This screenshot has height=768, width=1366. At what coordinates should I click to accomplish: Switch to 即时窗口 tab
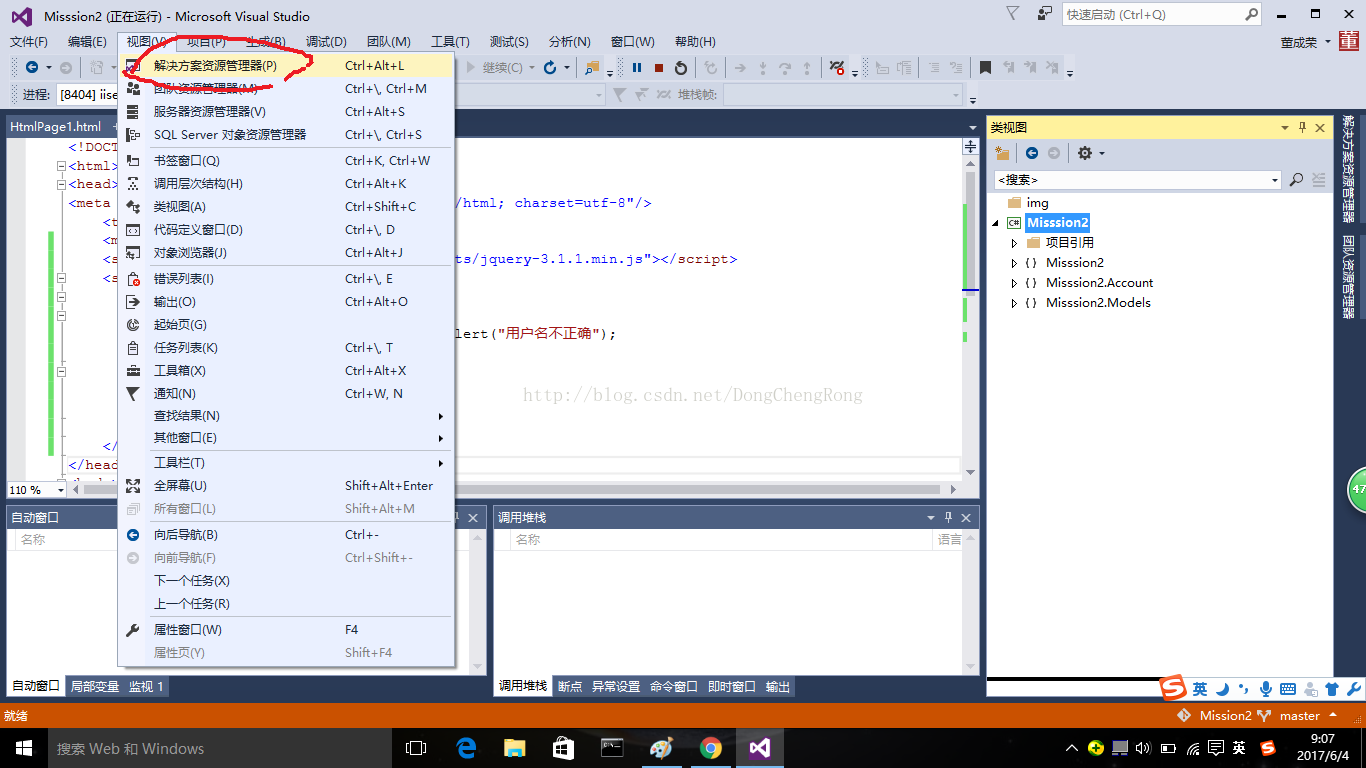[731, 686]
